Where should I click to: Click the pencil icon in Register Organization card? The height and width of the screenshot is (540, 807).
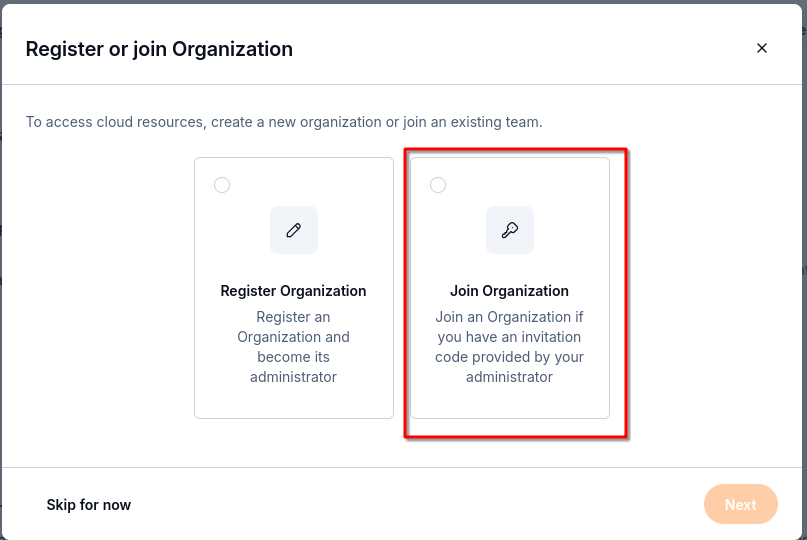pyautogui.click(x=294, y=230)
